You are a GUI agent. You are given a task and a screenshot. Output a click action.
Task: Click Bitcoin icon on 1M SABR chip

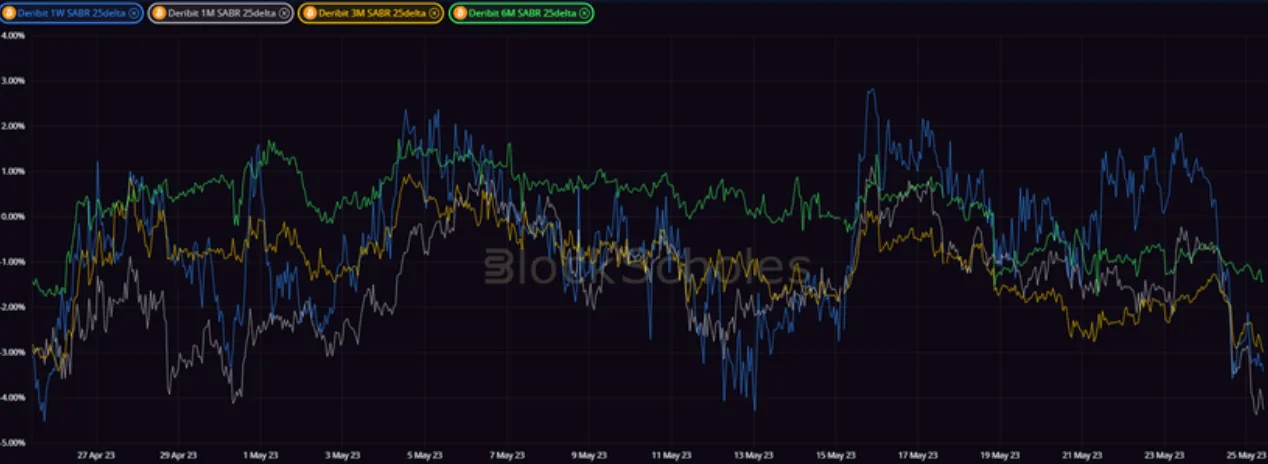(x=159, y=13)
